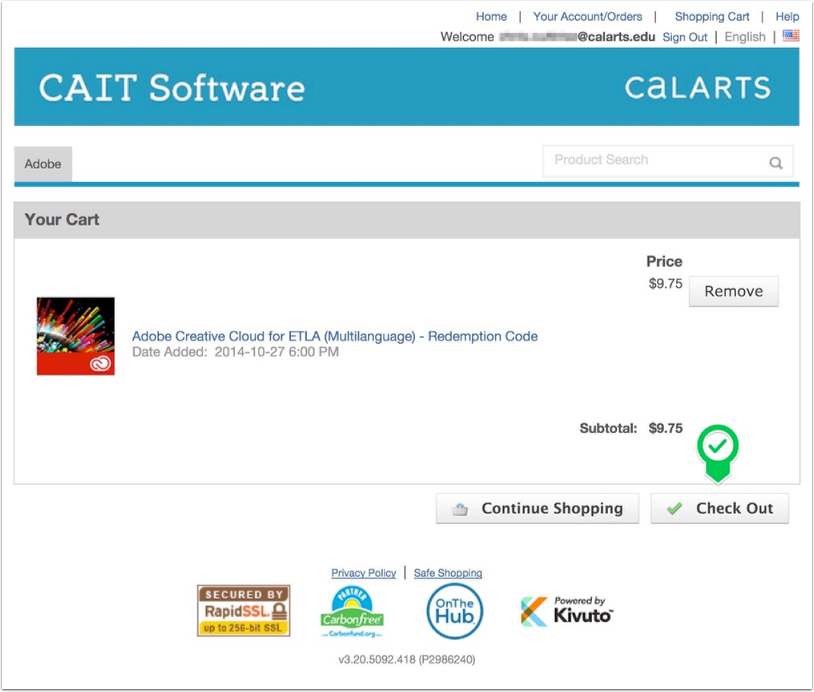814x692 pixels.
Task: Open the Adobe Creative Cloud product thumbnail
Action: point(76,336)
